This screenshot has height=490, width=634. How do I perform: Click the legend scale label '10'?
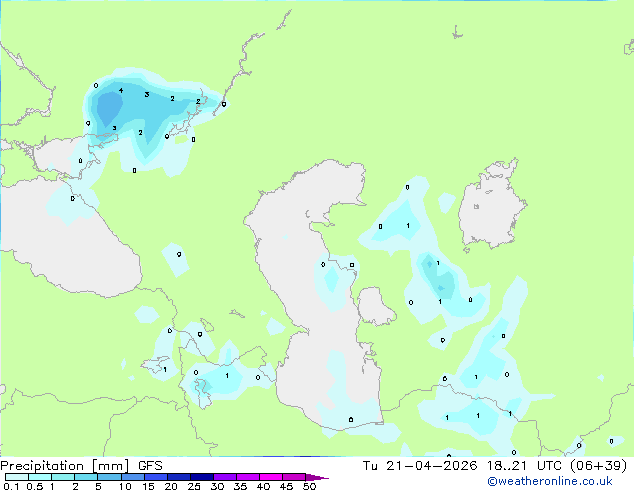point(125,486)
